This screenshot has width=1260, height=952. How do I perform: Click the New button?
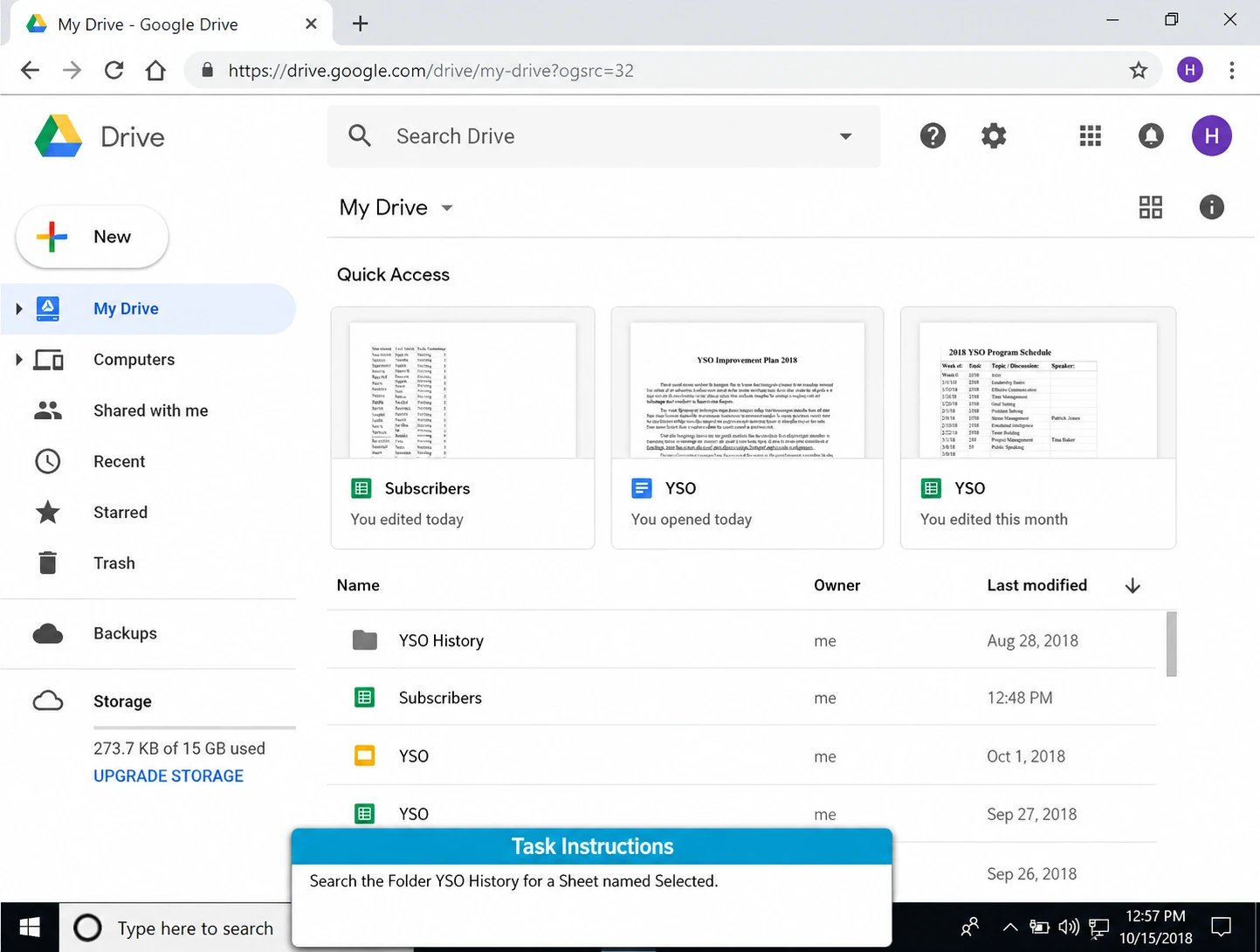click(92, 237)
